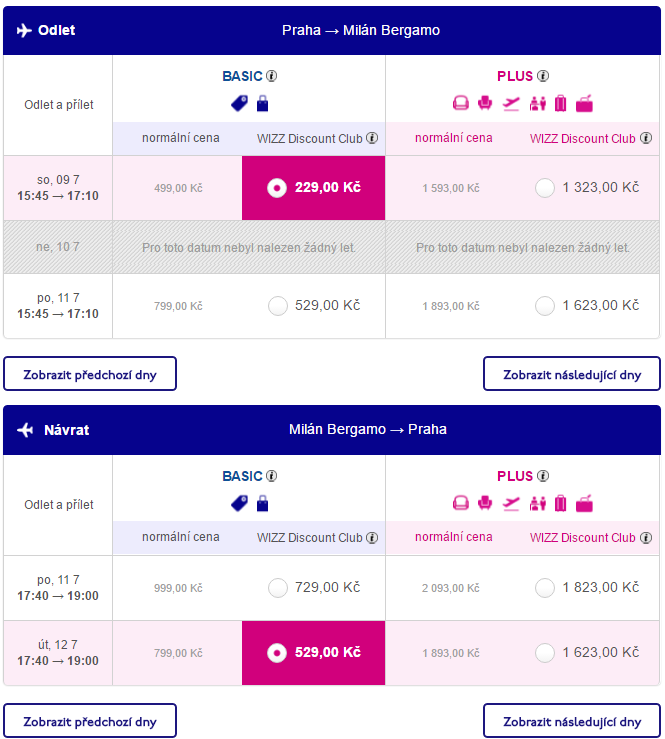Click the Odlet PLUS fare heading
The image size is (665, 739).
[515, 76]
